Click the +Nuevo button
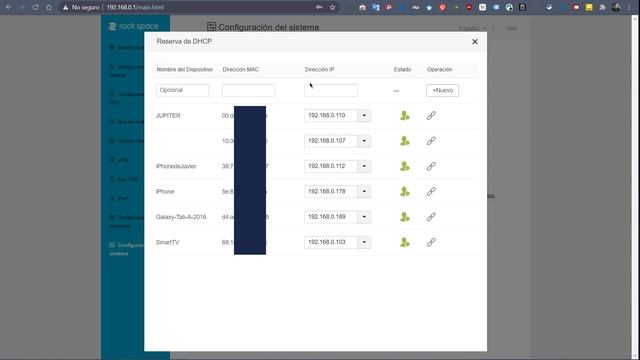The width and height of the screenshot is (640, 360). point(442,90)
